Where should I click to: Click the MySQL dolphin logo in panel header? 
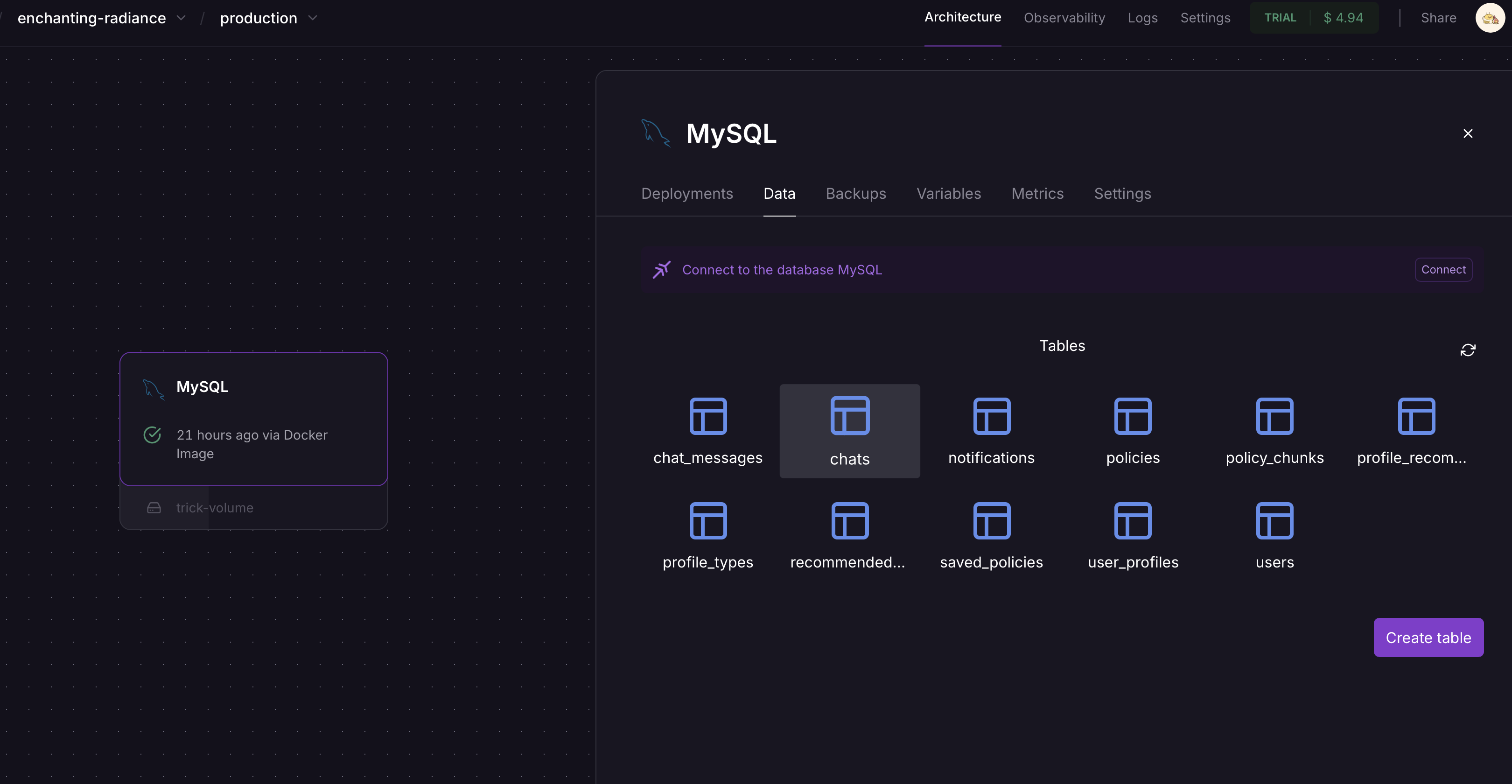655,133
